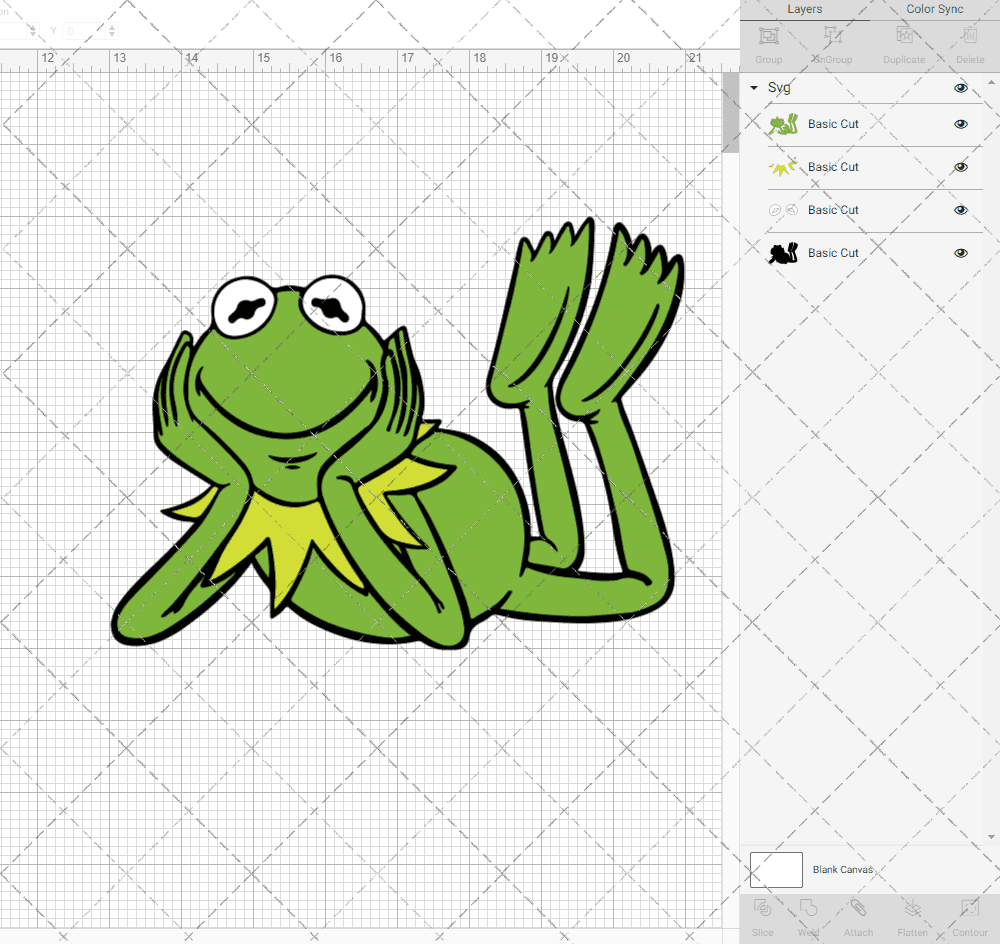Click the Group icon in Layers panel
Screen dimensions: 1000x944
[768, 36]
